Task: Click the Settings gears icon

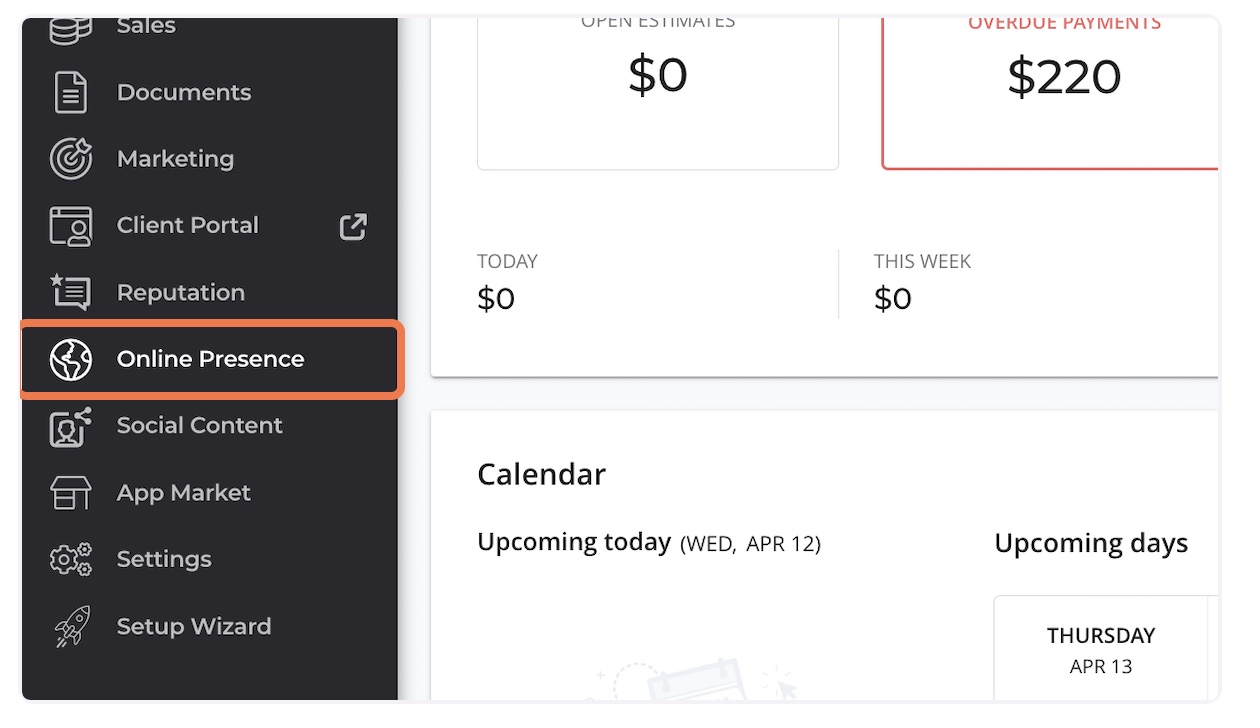Action: click(x=71, y=559)
